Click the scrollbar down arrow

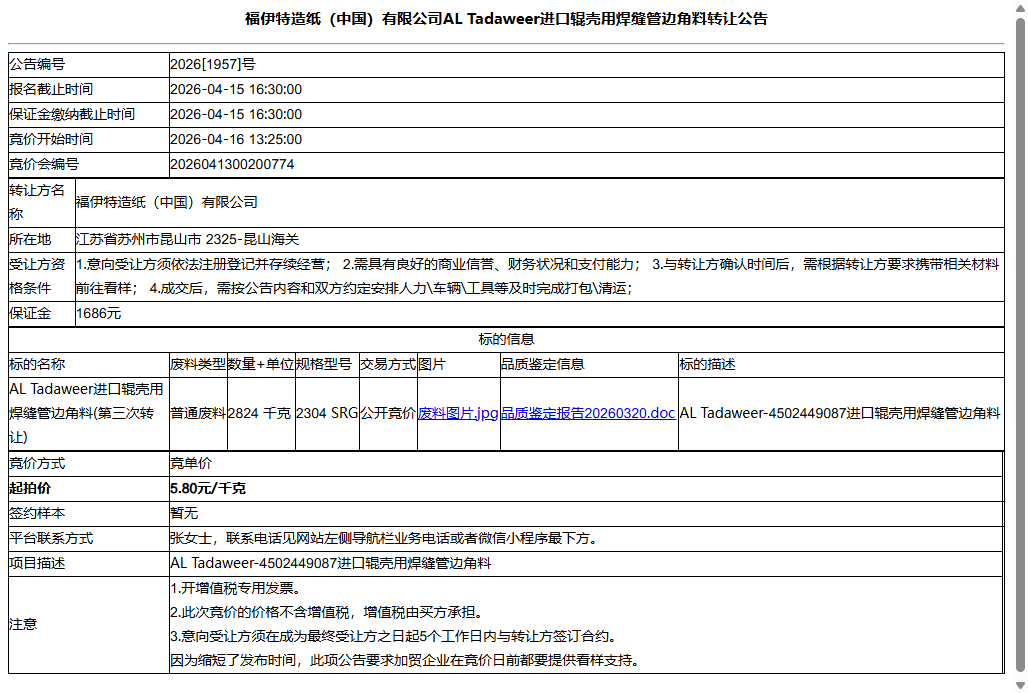[1020, 685]
